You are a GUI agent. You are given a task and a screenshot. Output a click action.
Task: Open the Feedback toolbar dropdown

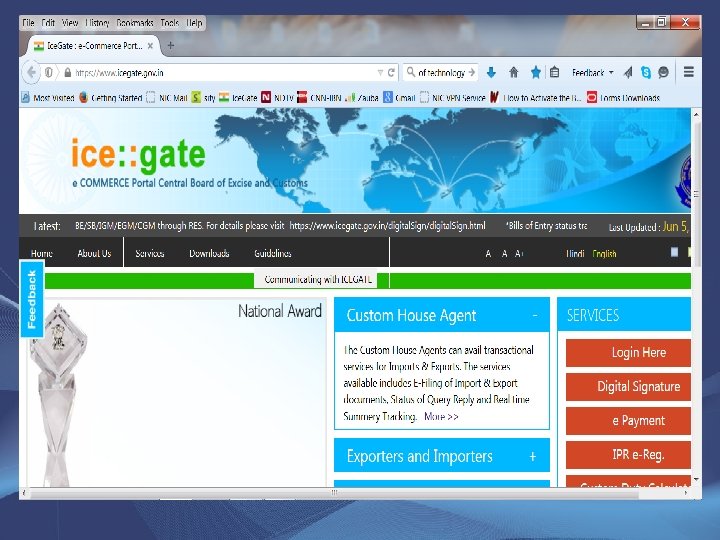592,73
